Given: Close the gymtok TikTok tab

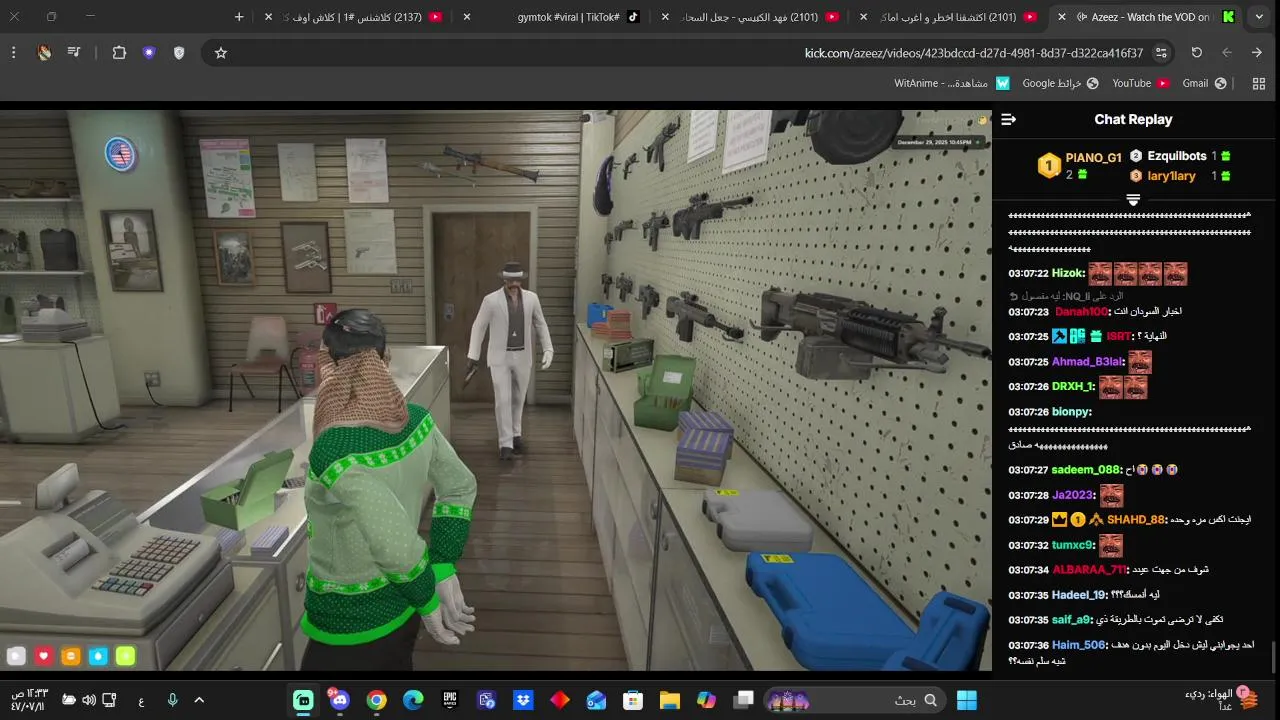Looking at the screenshot, I should [x=467, y=17].
